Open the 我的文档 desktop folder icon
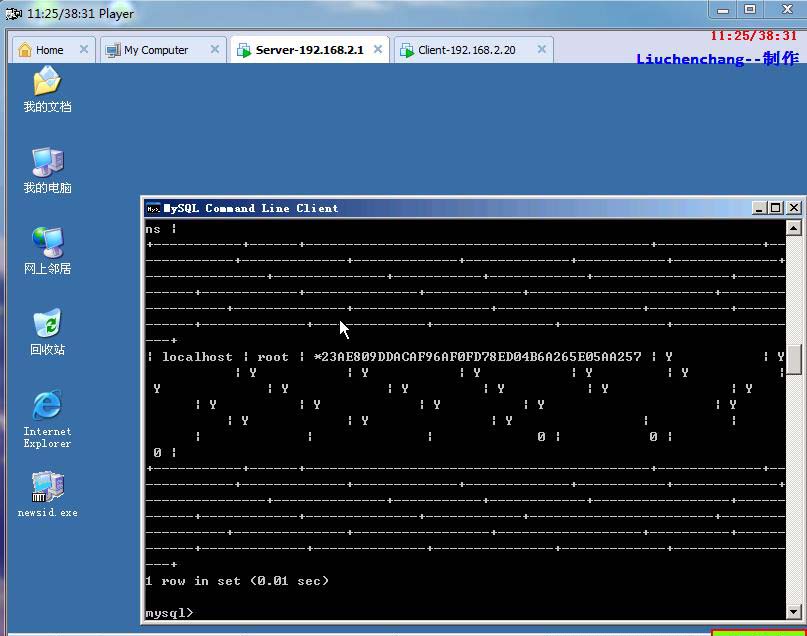 point(47,89)
